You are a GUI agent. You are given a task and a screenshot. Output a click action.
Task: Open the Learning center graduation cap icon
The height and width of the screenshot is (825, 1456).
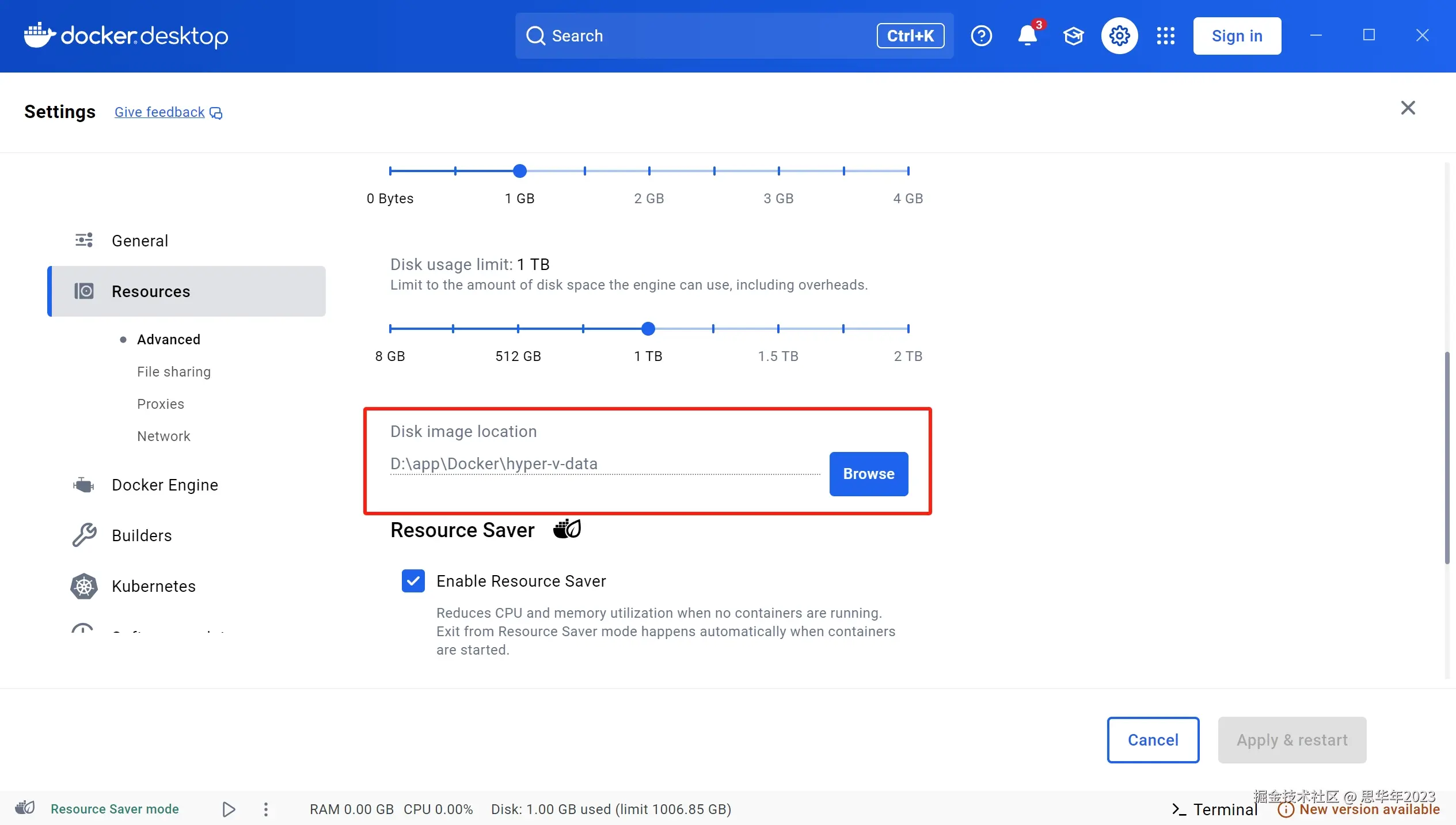(1073, 36)
